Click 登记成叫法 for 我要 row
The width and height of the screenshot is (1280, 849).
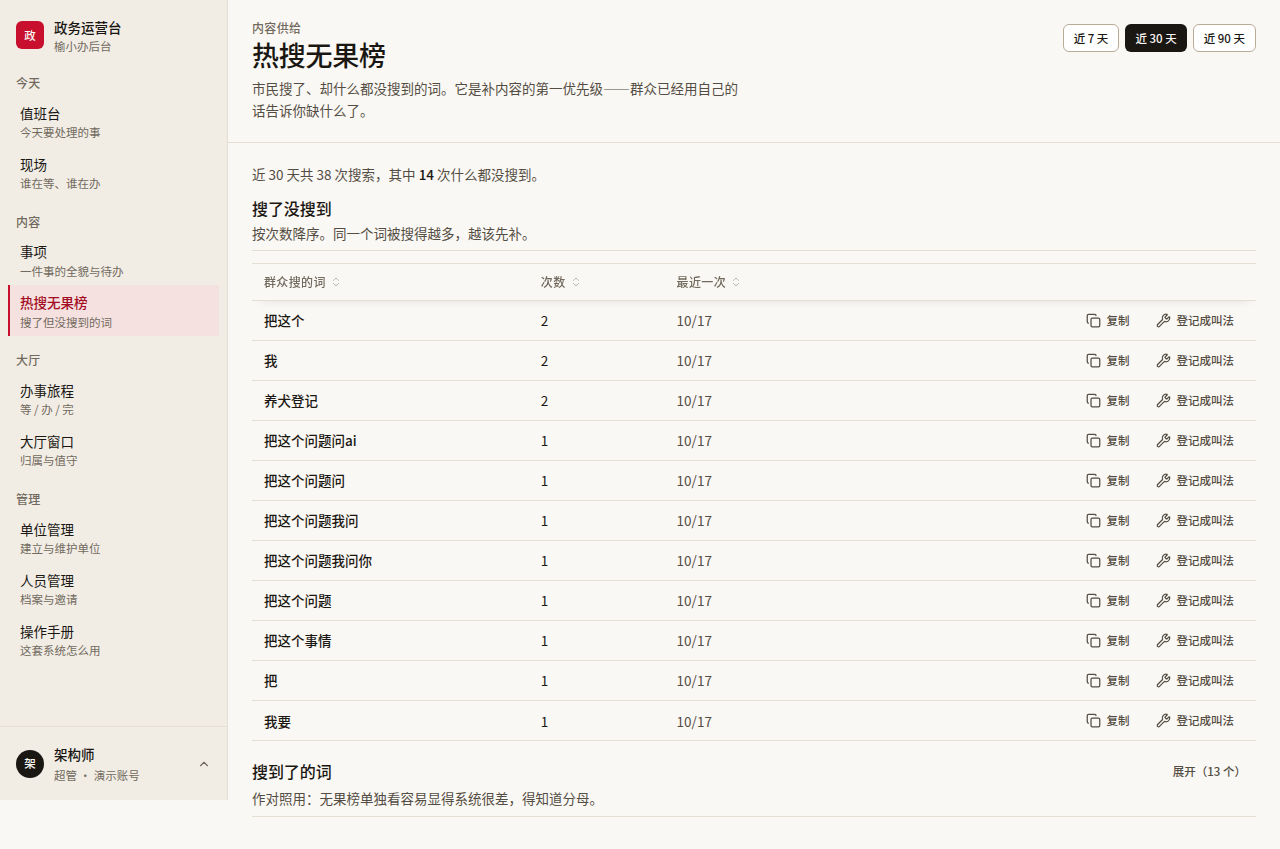tap(1195, 721)
